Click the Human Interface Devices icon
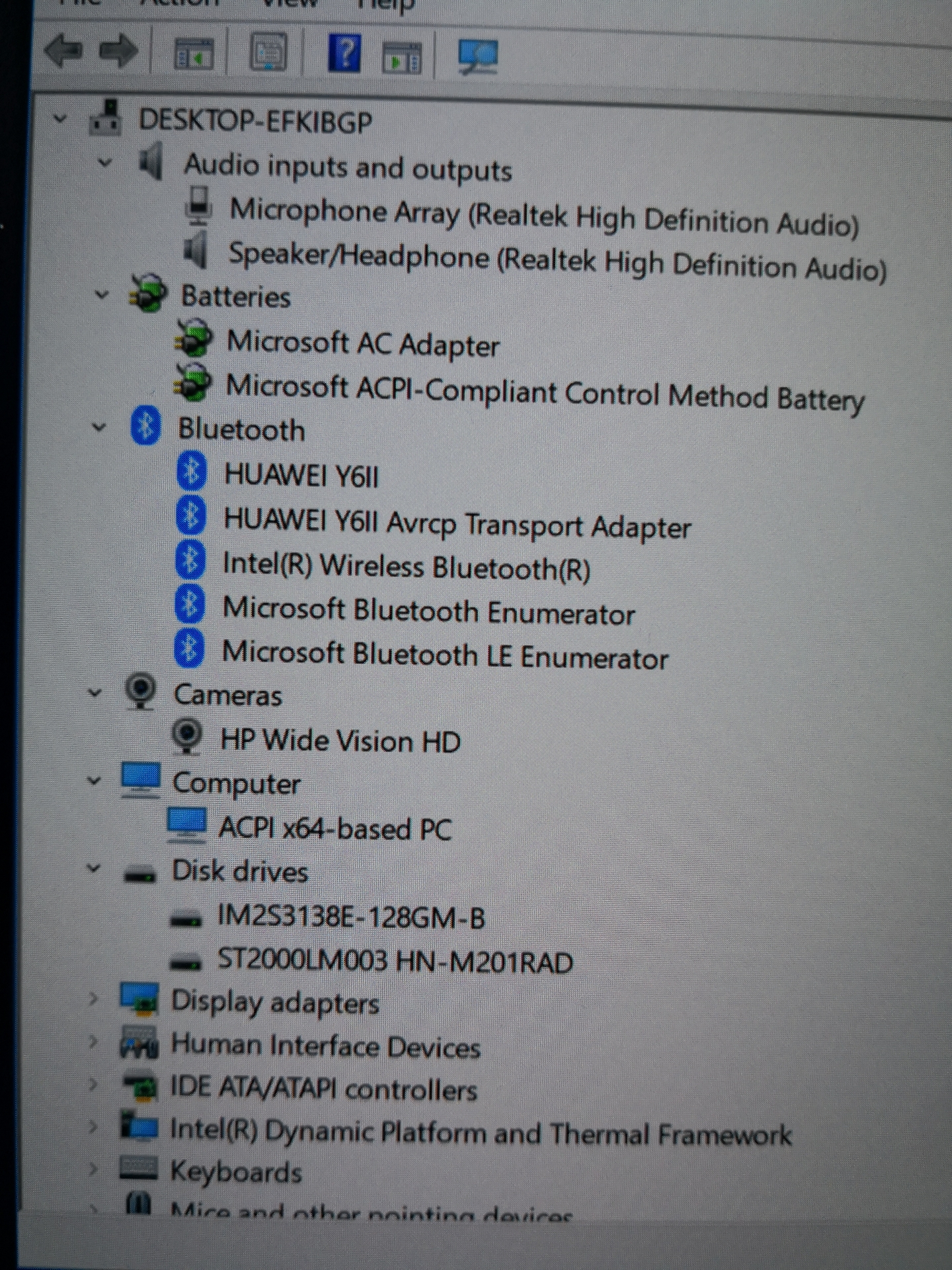Screen dimensions: 952x1270 click(x=139, y=1042)
